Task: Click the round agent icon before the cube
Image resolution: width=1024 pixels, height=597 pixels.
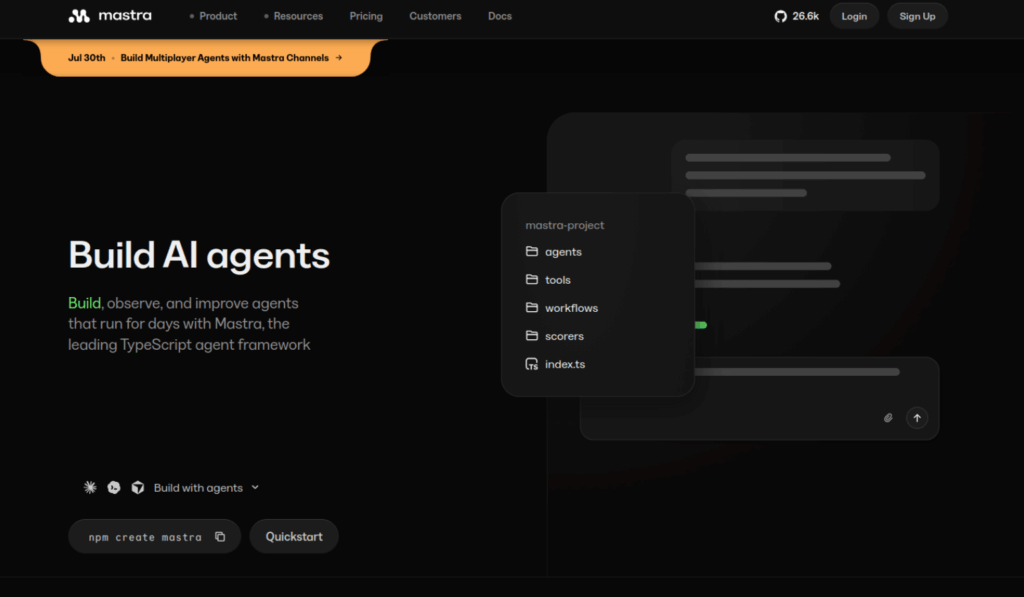Action: coord(114,487)
